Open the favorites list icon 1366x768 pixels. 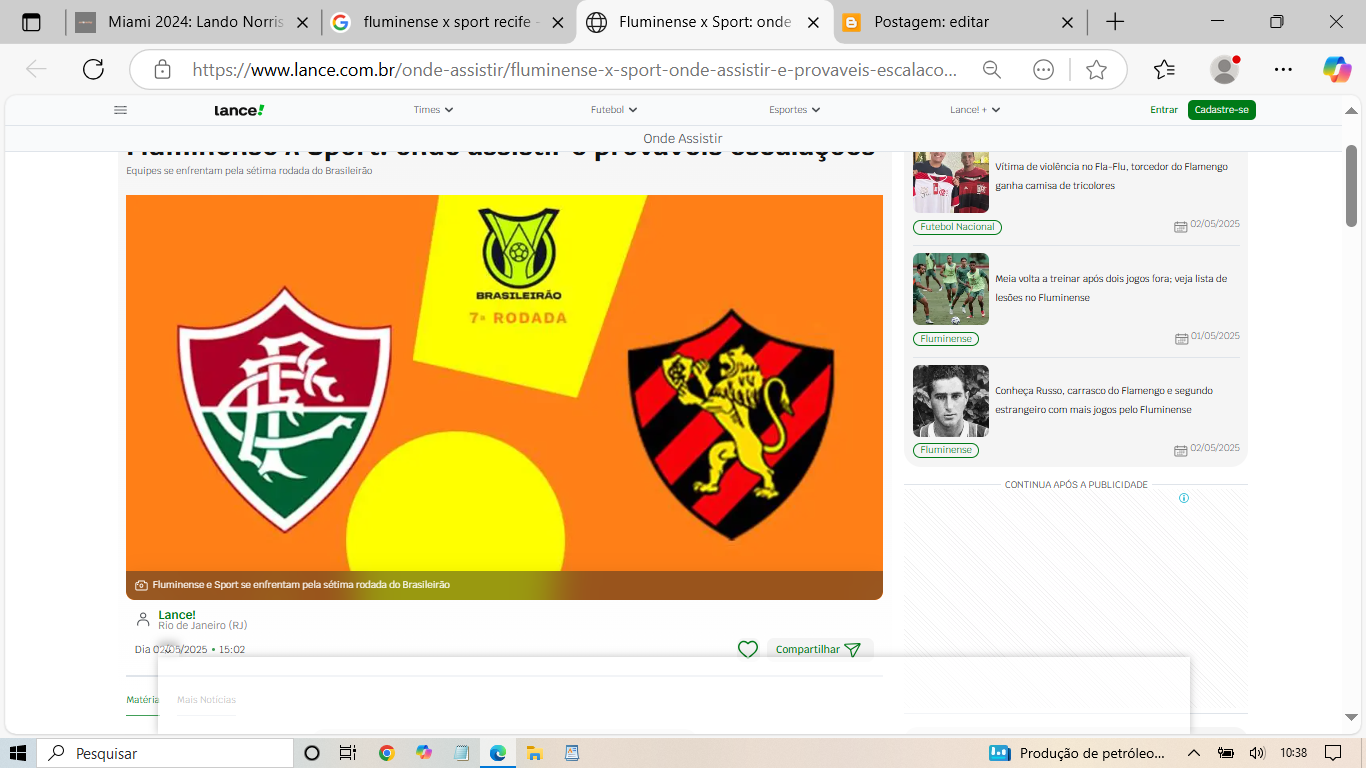tap(1164, 70)
